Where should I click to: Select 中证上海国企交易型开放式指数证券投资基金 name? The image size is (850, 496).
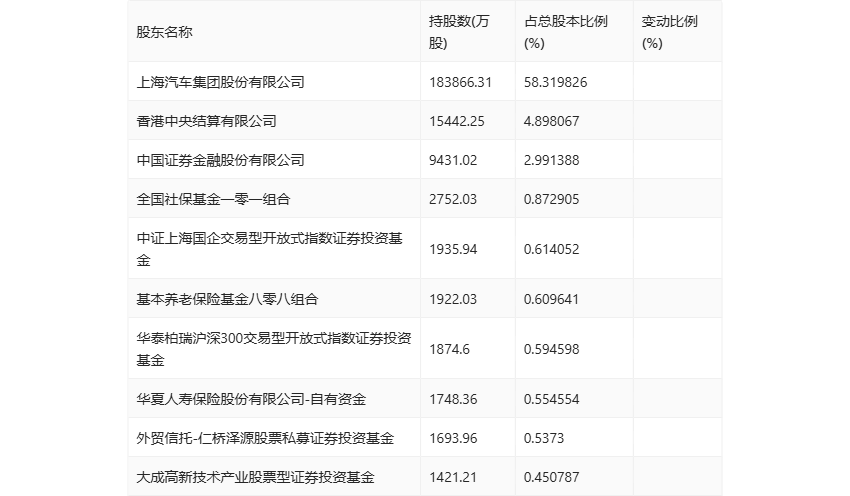click(269, 249)
